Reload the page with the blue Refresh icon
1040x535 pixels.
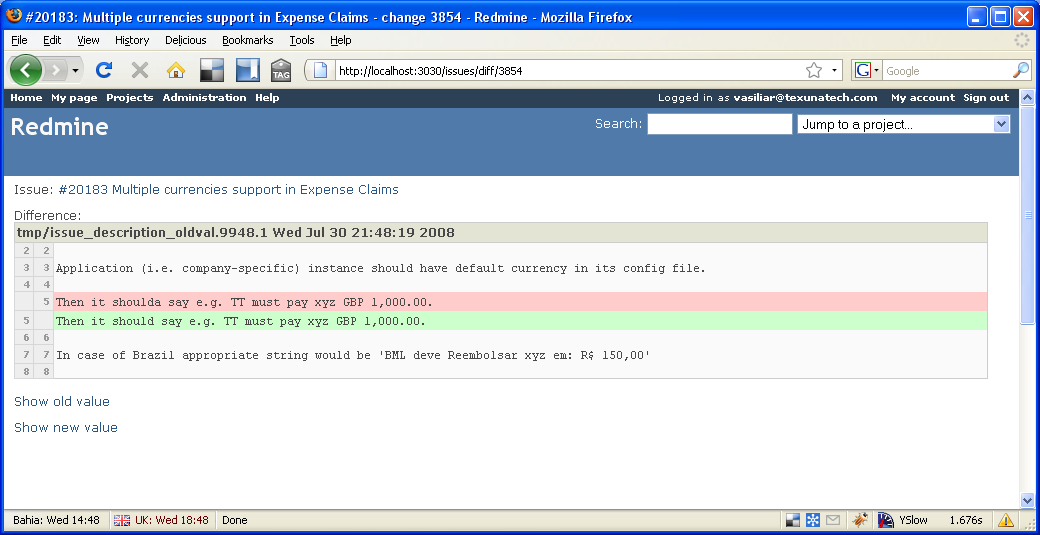pos(104,70)
